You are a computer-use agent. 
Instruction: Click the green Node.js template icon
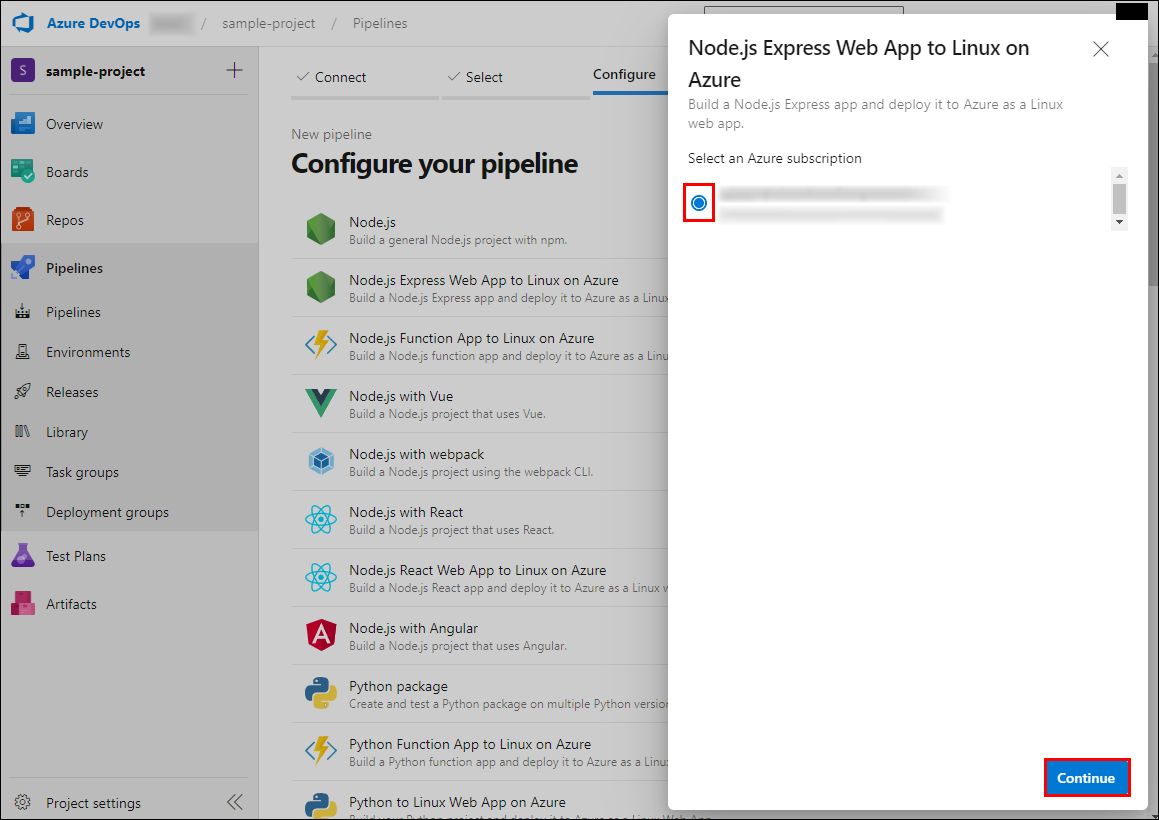(x=321, y=229)
